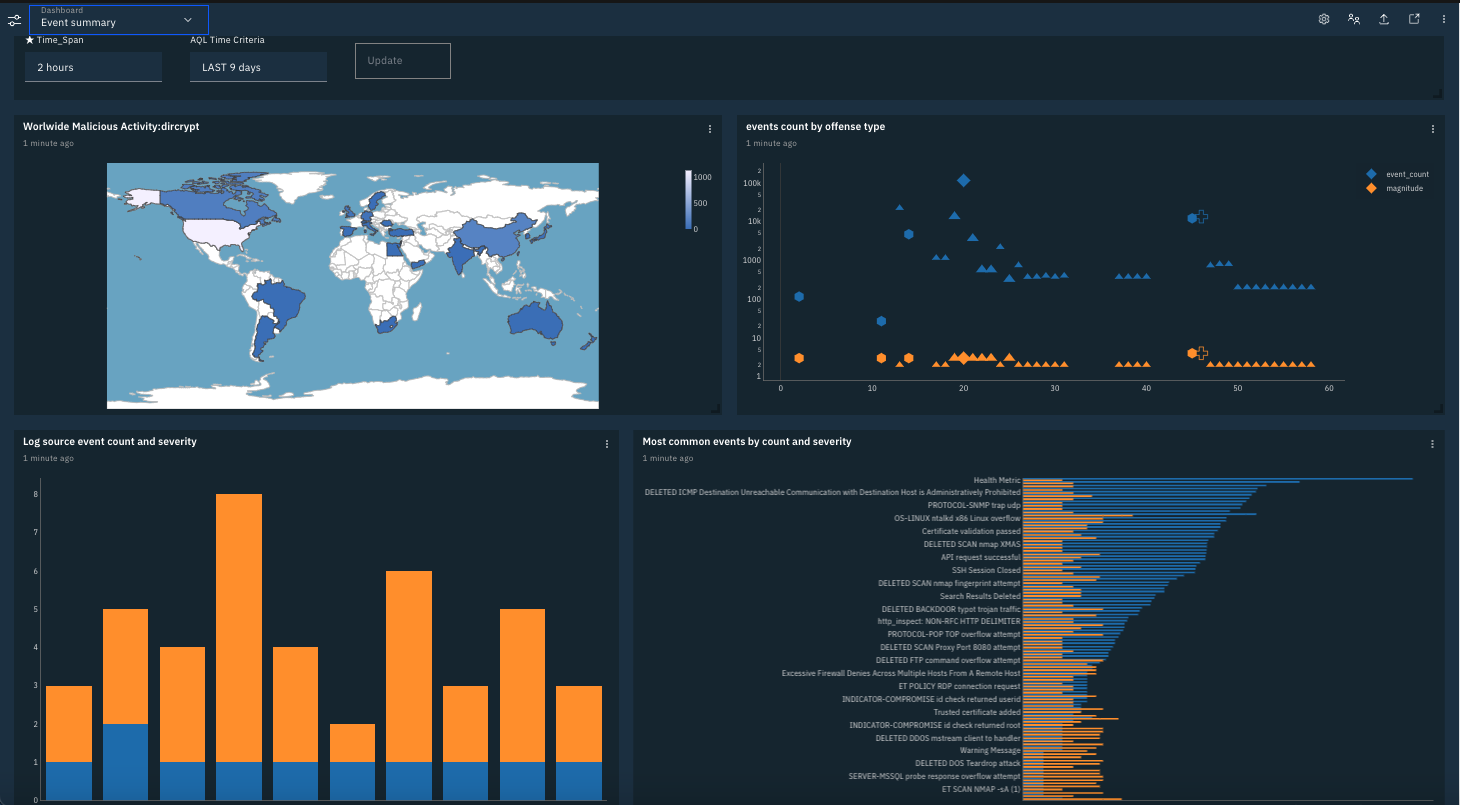This screenshot has width=1460, height=805.
Task: Open the Worldwide Malicious Activity widget kebab menu
Action: pyautogui.click(x=710, y=128)
